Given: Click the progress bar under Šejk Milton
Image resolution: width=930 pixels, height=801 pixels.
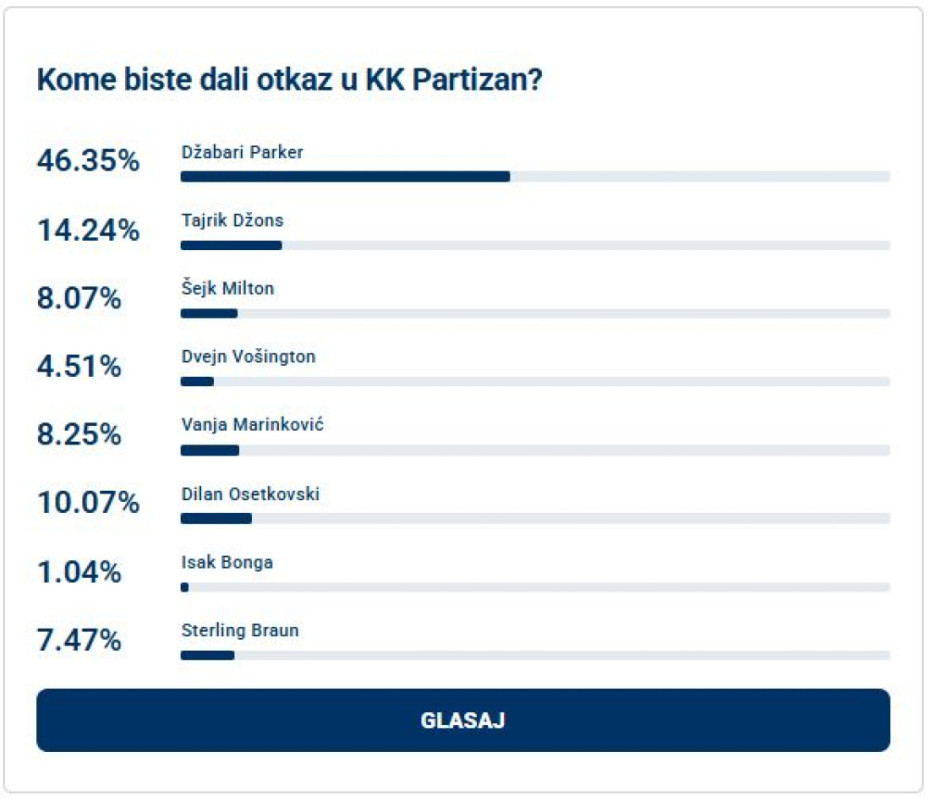Looking at the screenshot, I should (535, 313).
